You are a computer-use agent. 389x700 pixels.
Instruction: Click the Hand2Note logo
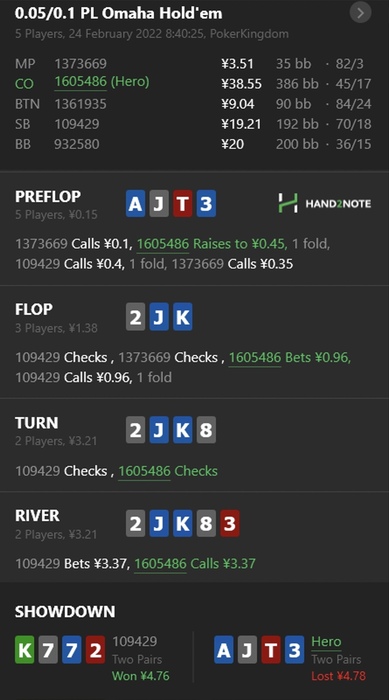tap(324, 203)
